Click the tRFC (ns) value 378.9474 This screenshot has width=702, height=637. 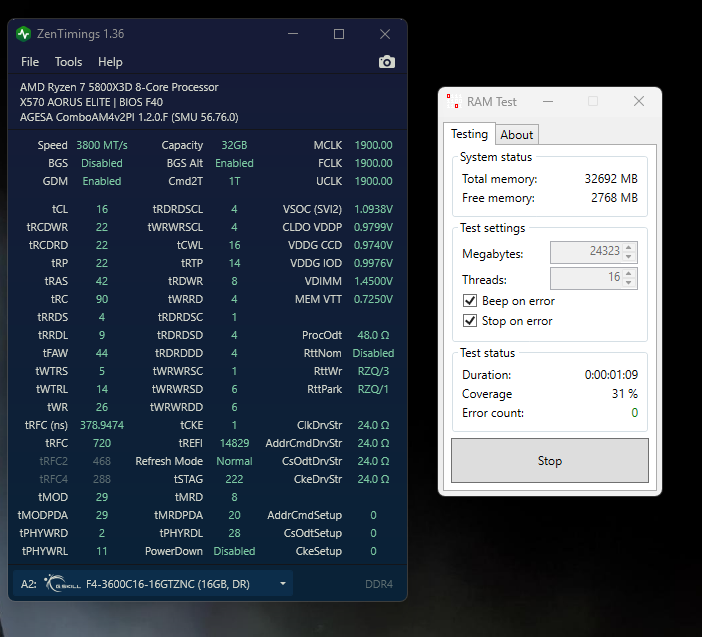pos(102,425)
